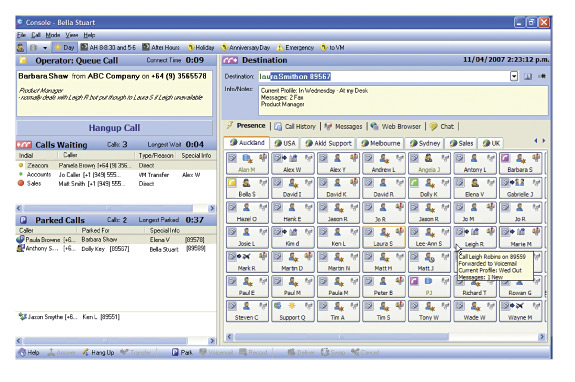This screenshot has width=575, height=382.
Task: Click Help in the bottom toolbar
Action: (29, 353)
